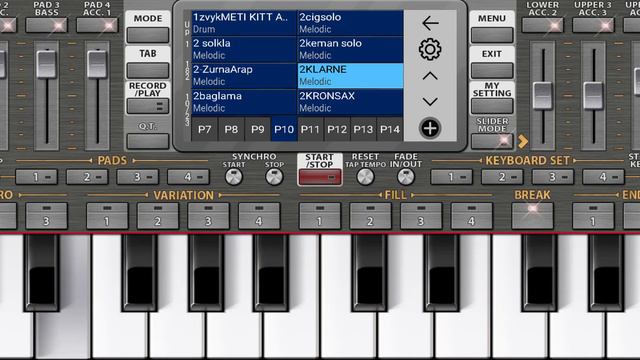Select VARIATION button 2
This screenshot has width=640, height=360.
click(x=158, y=216)
